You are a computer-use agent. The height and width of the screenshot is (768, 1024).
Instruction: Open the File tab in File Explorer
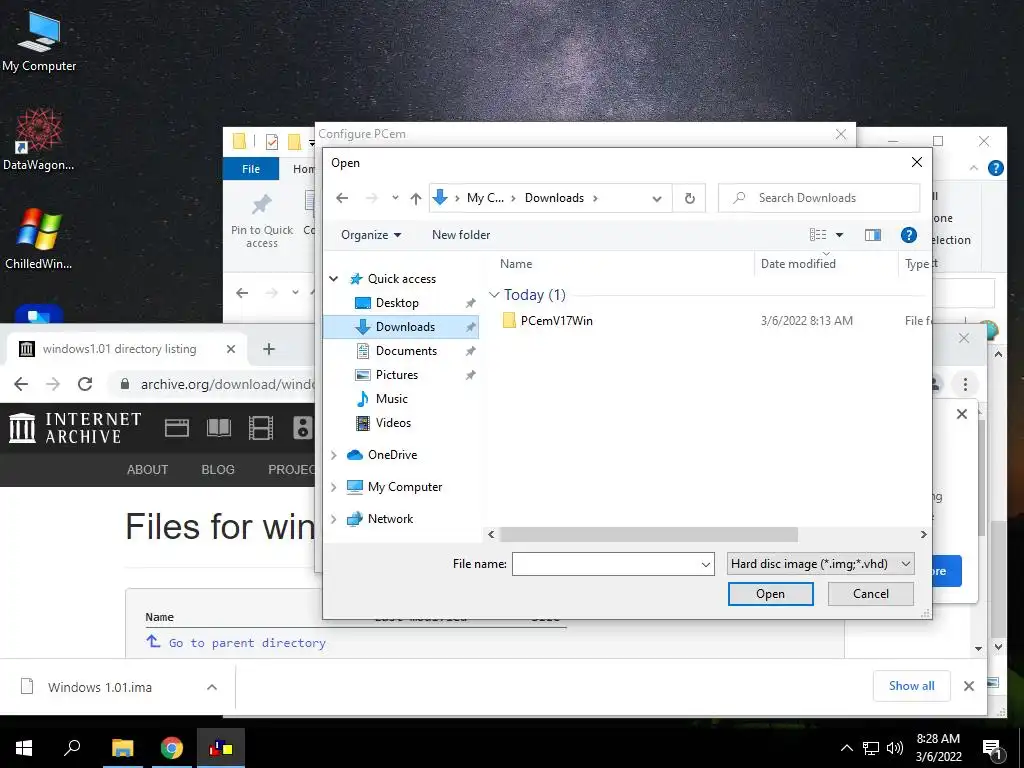[x=251, y=168]
